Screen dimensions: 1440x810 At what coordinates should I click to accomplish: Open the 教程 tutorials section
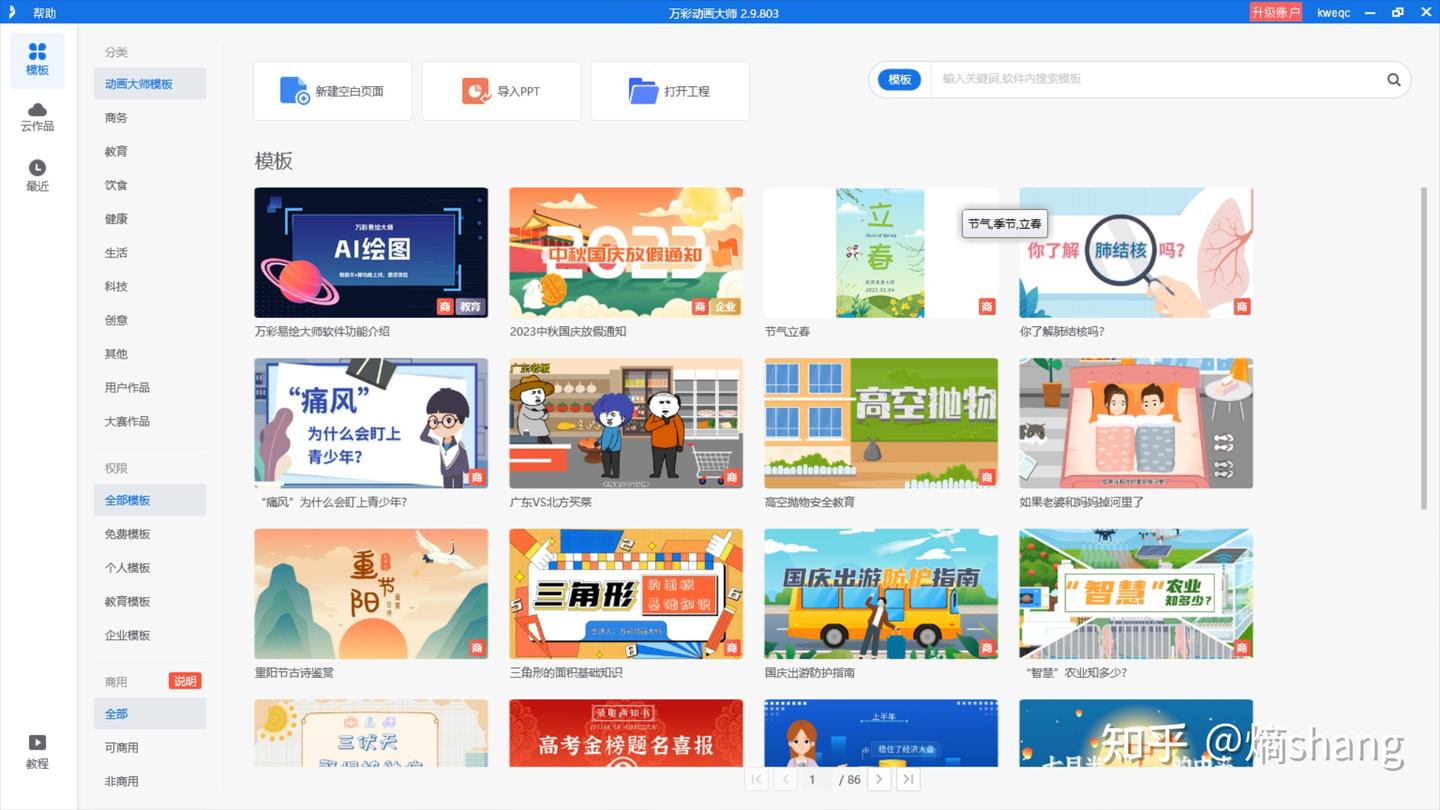pyautogui.click(x=36, y=750)
